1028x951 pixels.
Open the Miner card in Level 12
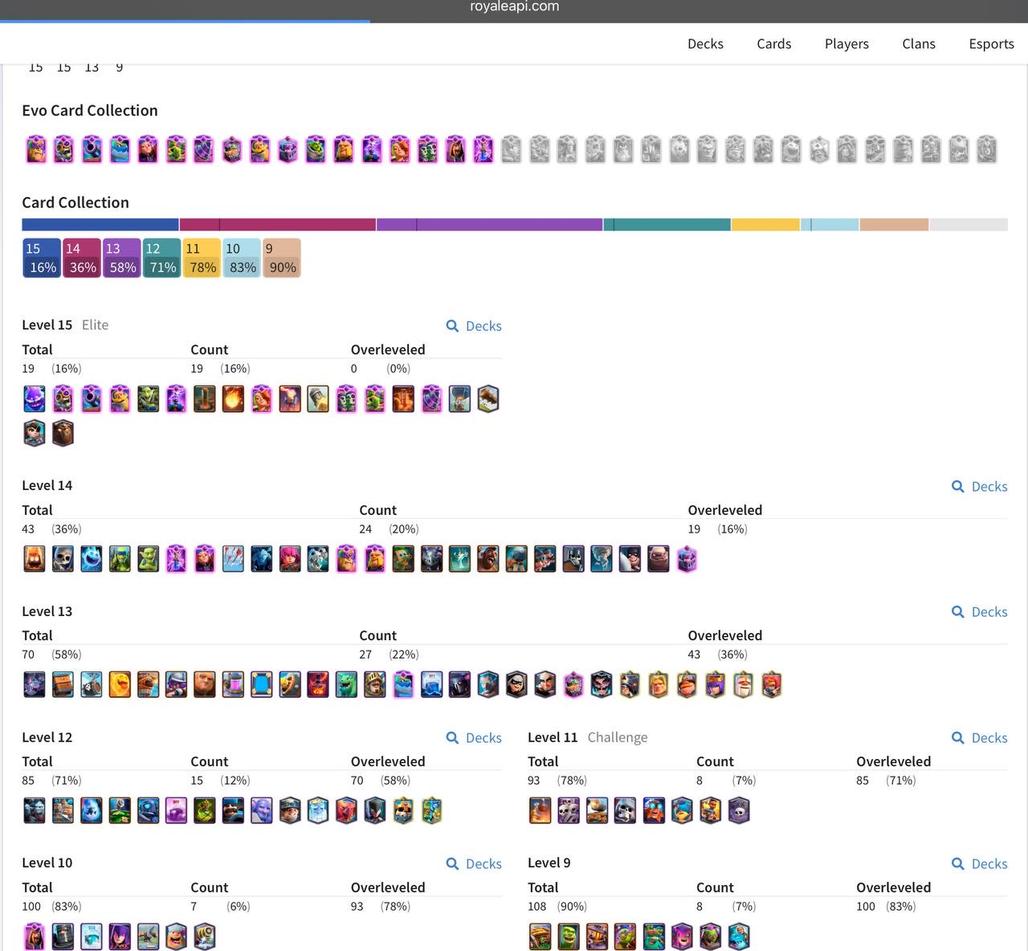[x=289, y=810]
